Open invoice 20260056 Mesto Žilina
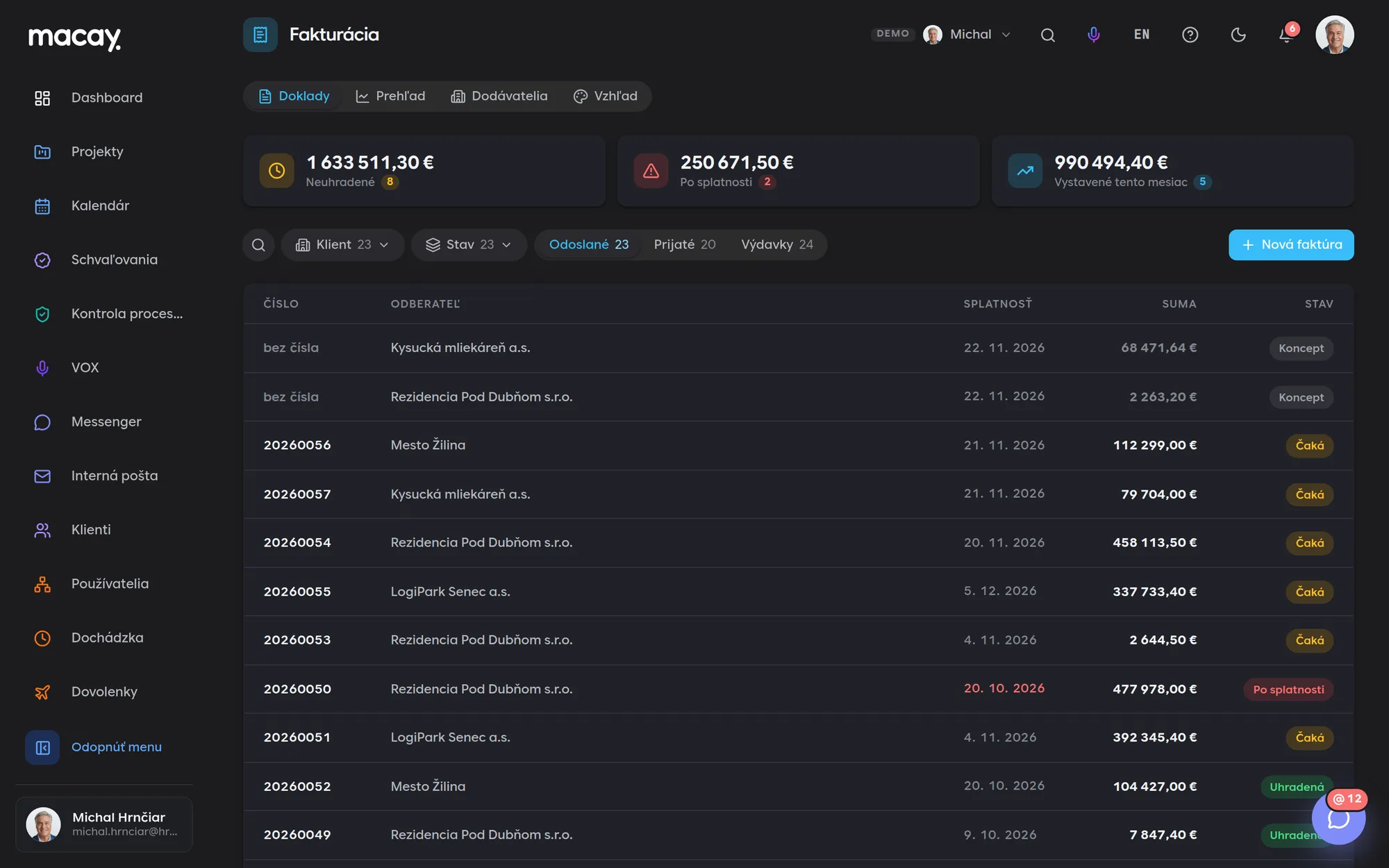This screenshot has height=868, width=1389. click(799, 446)
